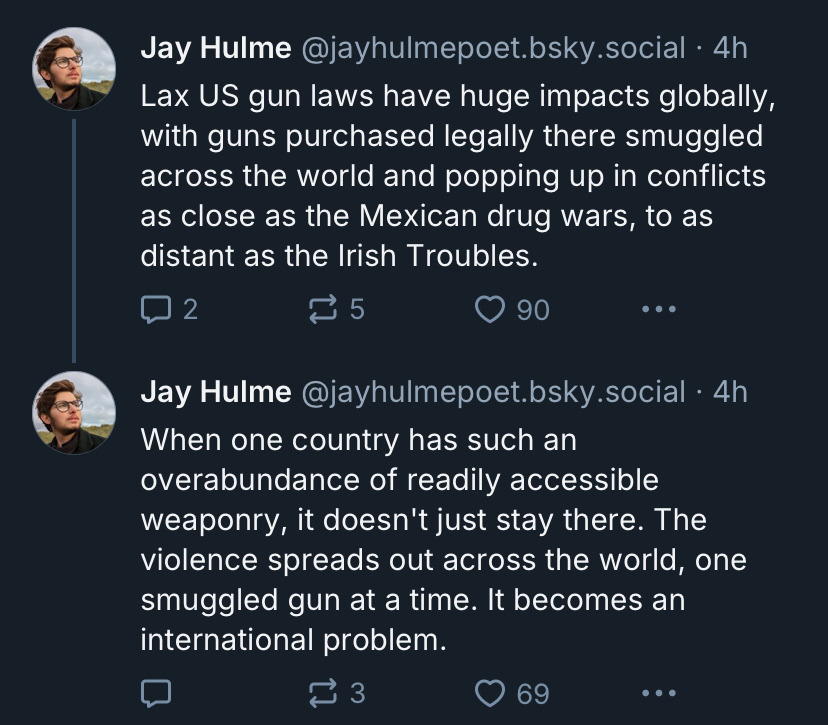Screen dimensions: 828x725
Task: Click the thread connector line between posts
Action: pos(74,241)
